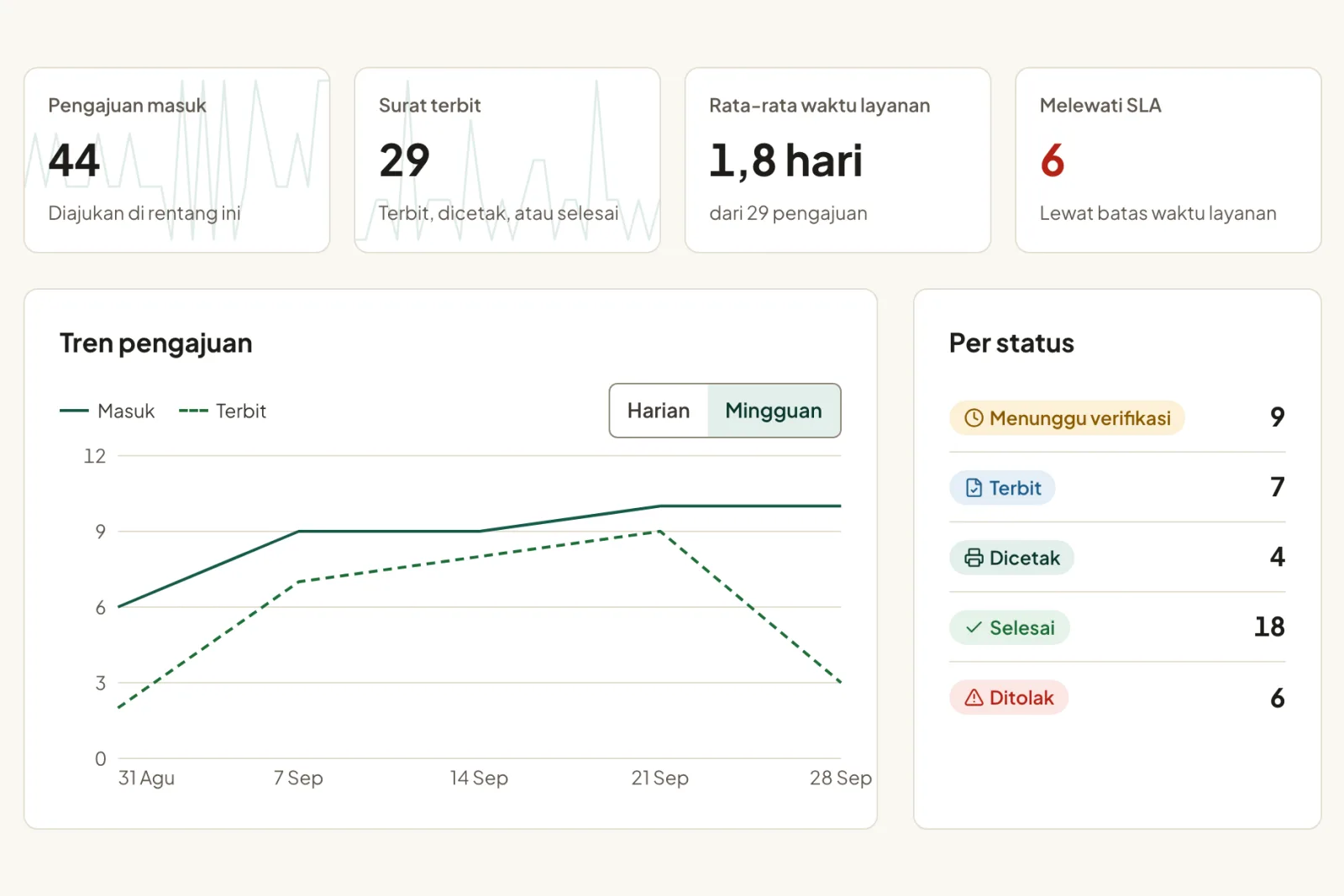
Task: Click the count 6 for Ditolak
Action: click(x=1278, y=698)
